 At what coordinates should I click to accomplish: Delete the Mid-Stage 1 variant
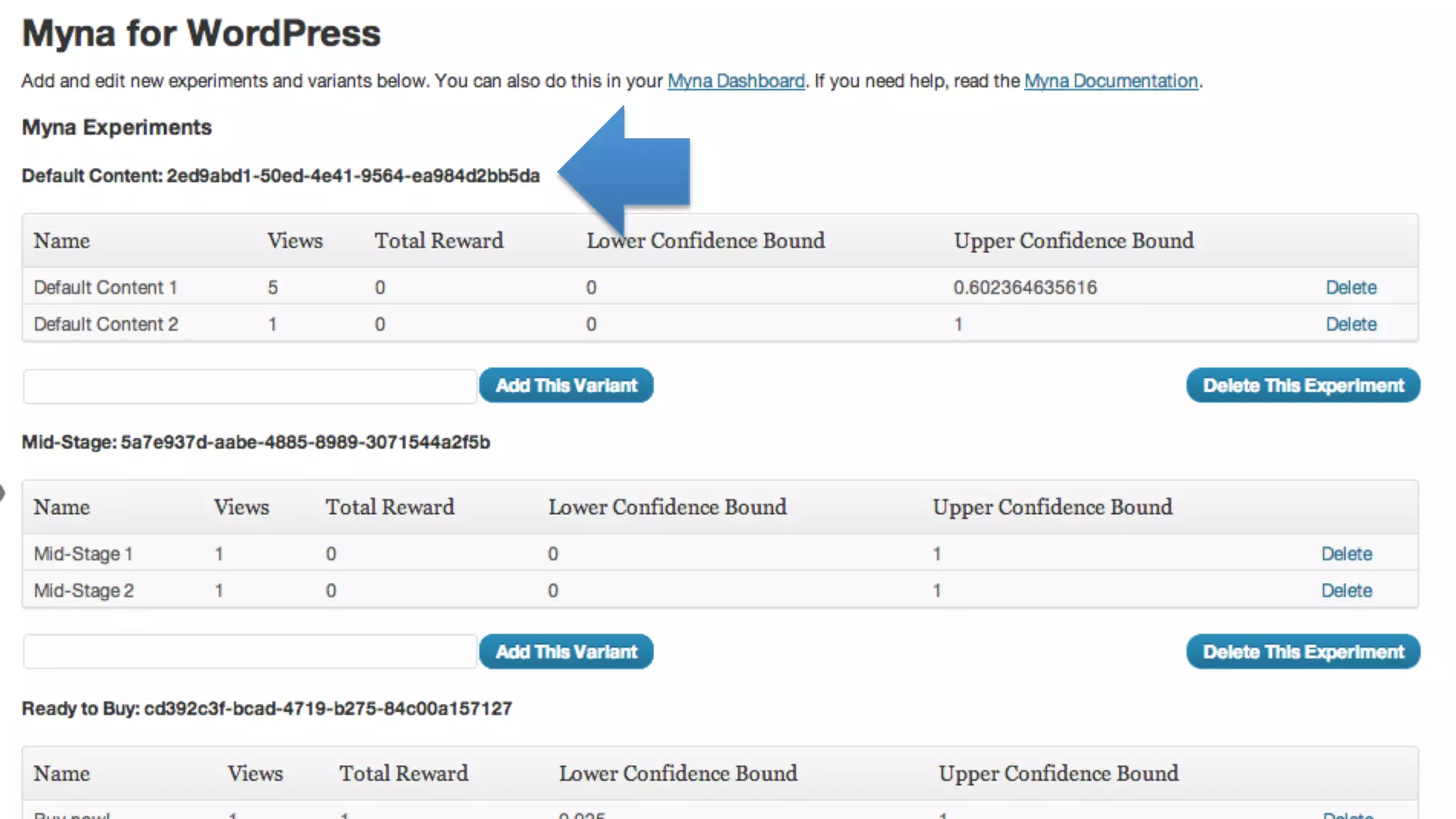click(1347, 554)
